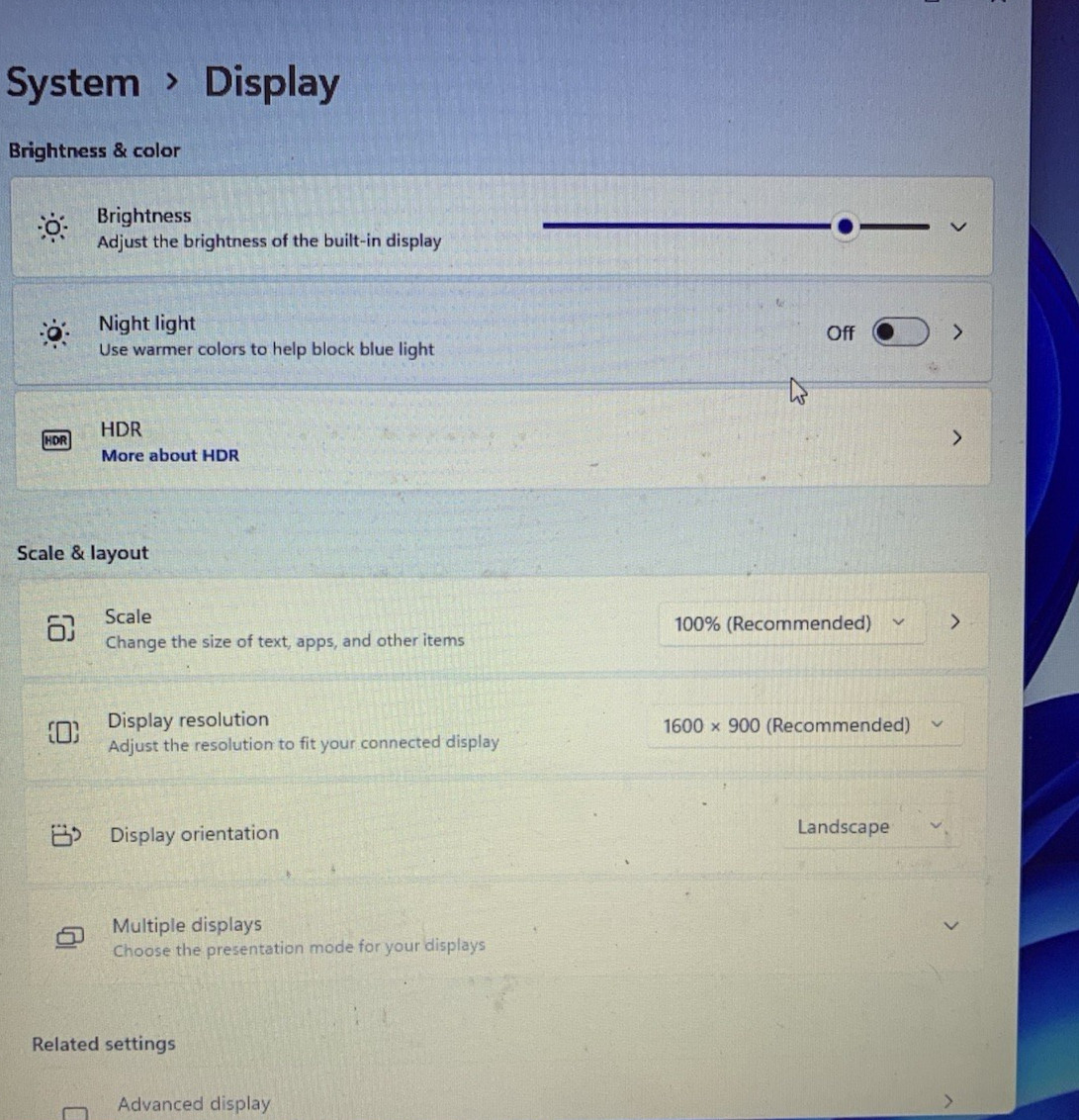Click the Scale icon
Viewport: 1079px width, 1120px height.
tap(60, 628)
